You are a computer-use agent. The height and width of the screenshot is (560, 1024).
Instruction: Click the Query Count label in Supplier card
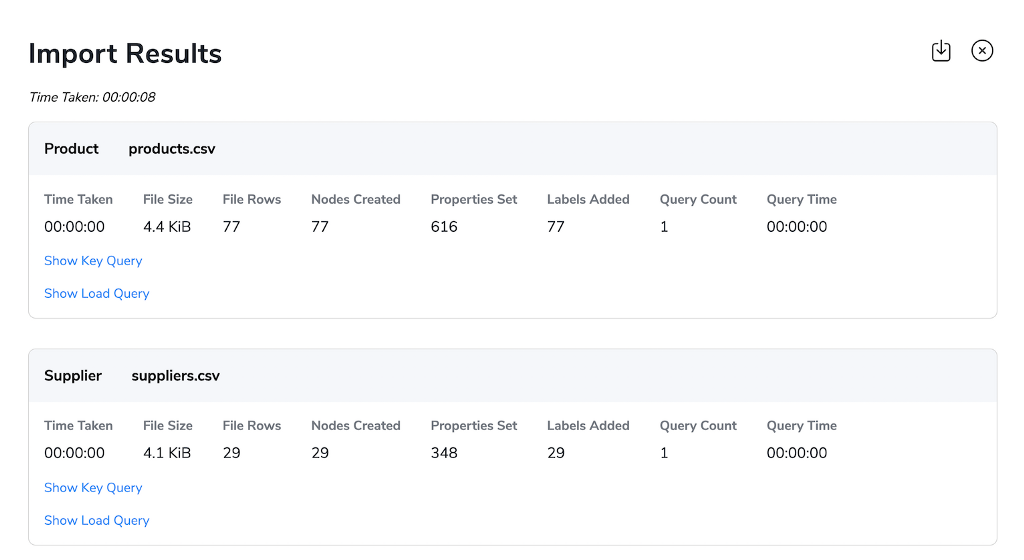(698, 426)
